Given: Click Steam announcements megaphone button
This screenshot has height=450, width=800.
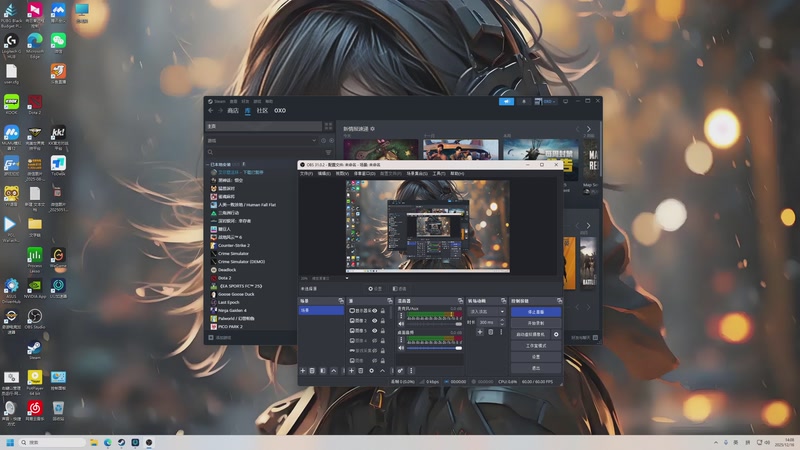Looking at the screenshot, I should click(x=506, y=102).
